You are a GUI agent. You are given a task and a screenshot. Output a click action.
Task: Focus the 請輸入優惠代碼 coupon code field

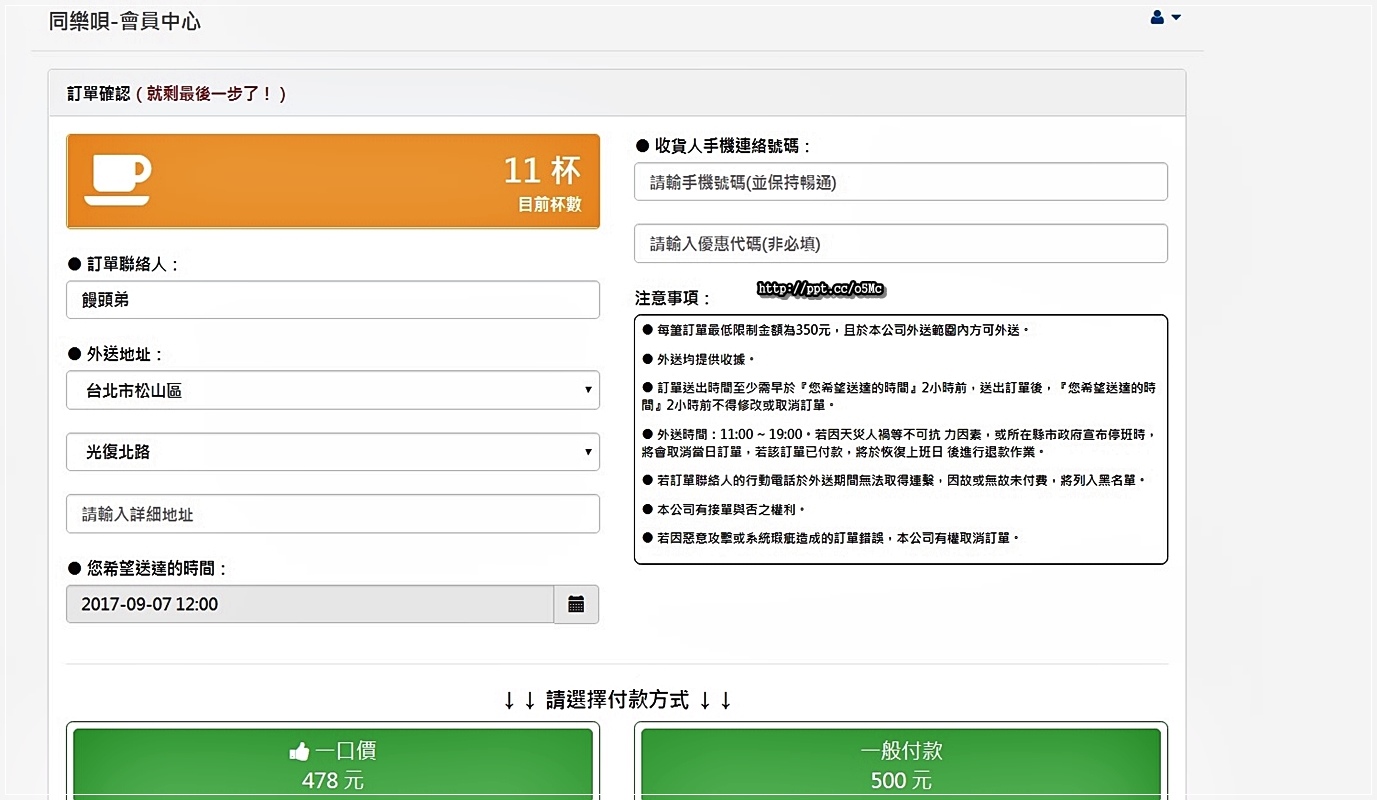click(900, 244)
